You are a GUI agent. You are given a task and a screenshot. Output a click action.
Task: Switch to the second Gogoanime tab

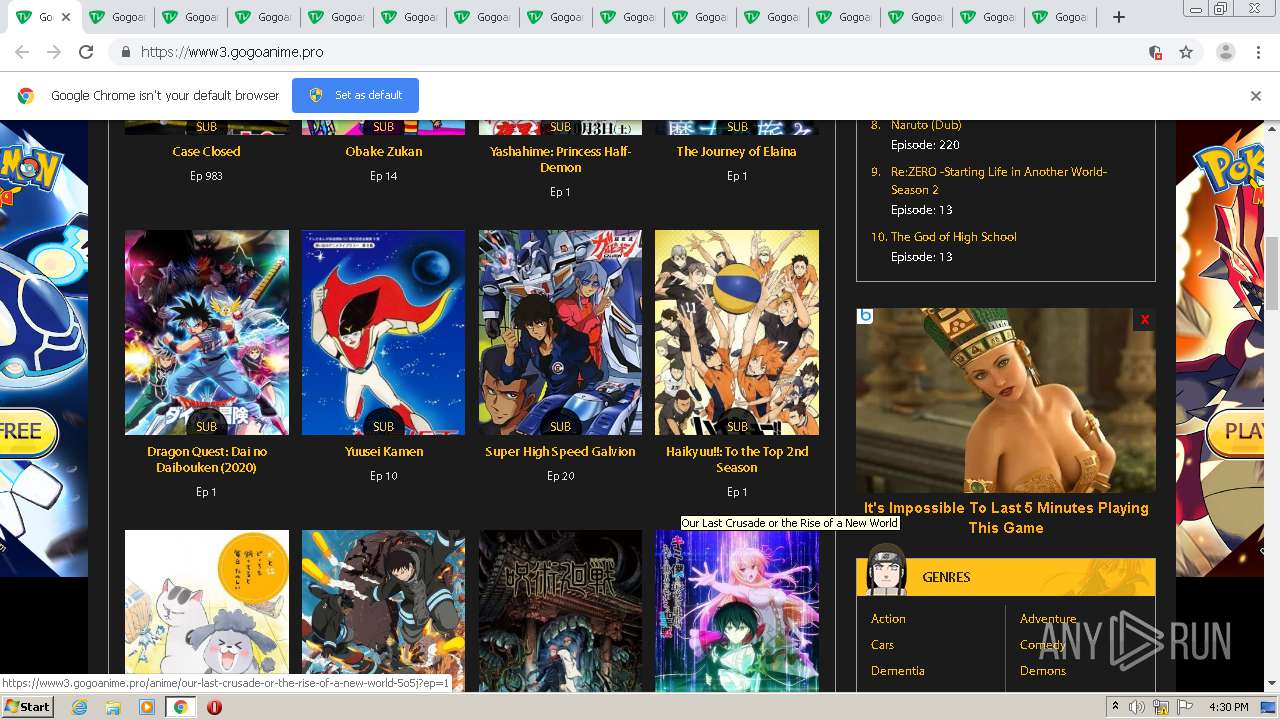click(118, 17)
